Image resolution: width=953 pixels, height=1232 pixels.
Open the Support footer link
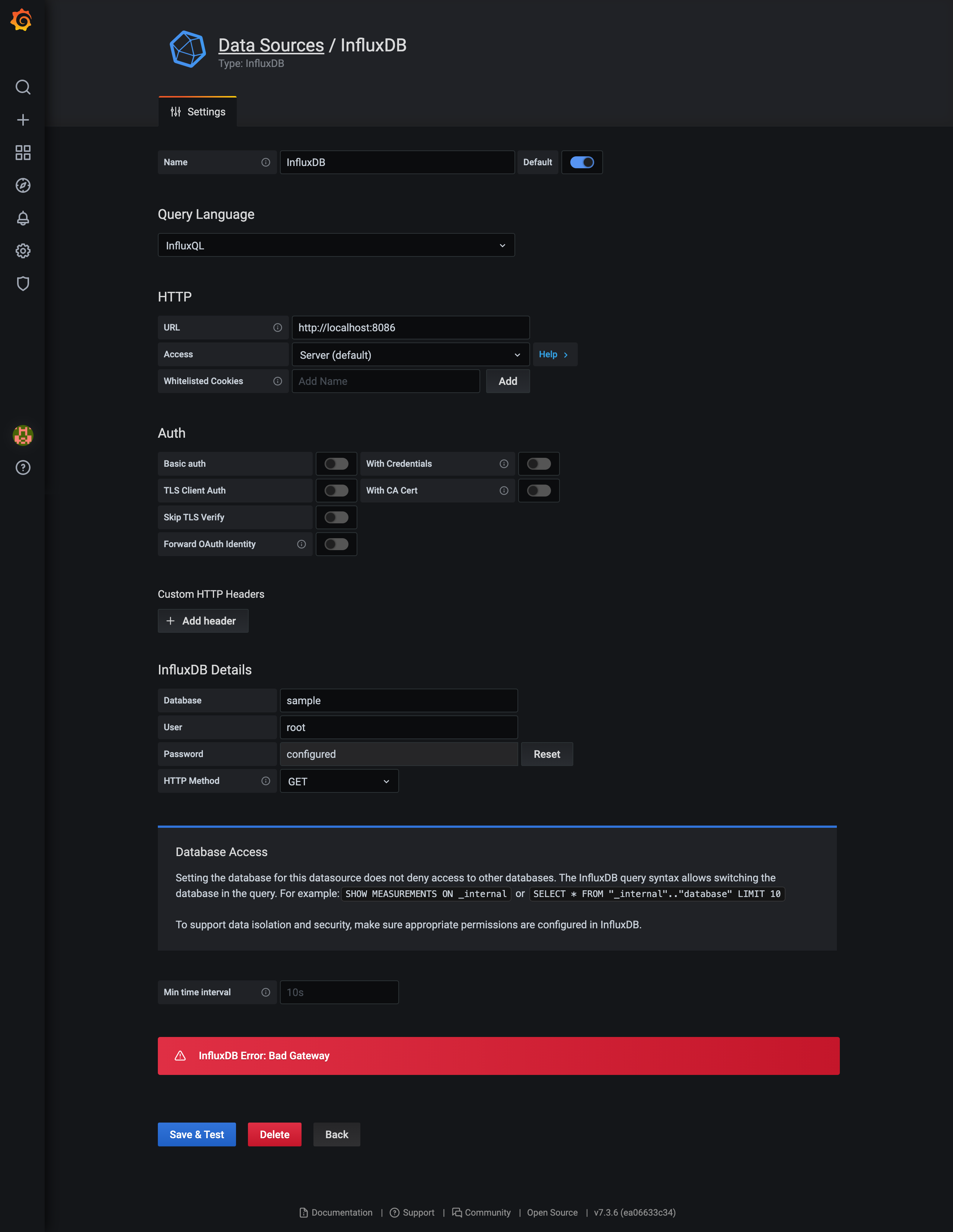[x=412, y=1212]
